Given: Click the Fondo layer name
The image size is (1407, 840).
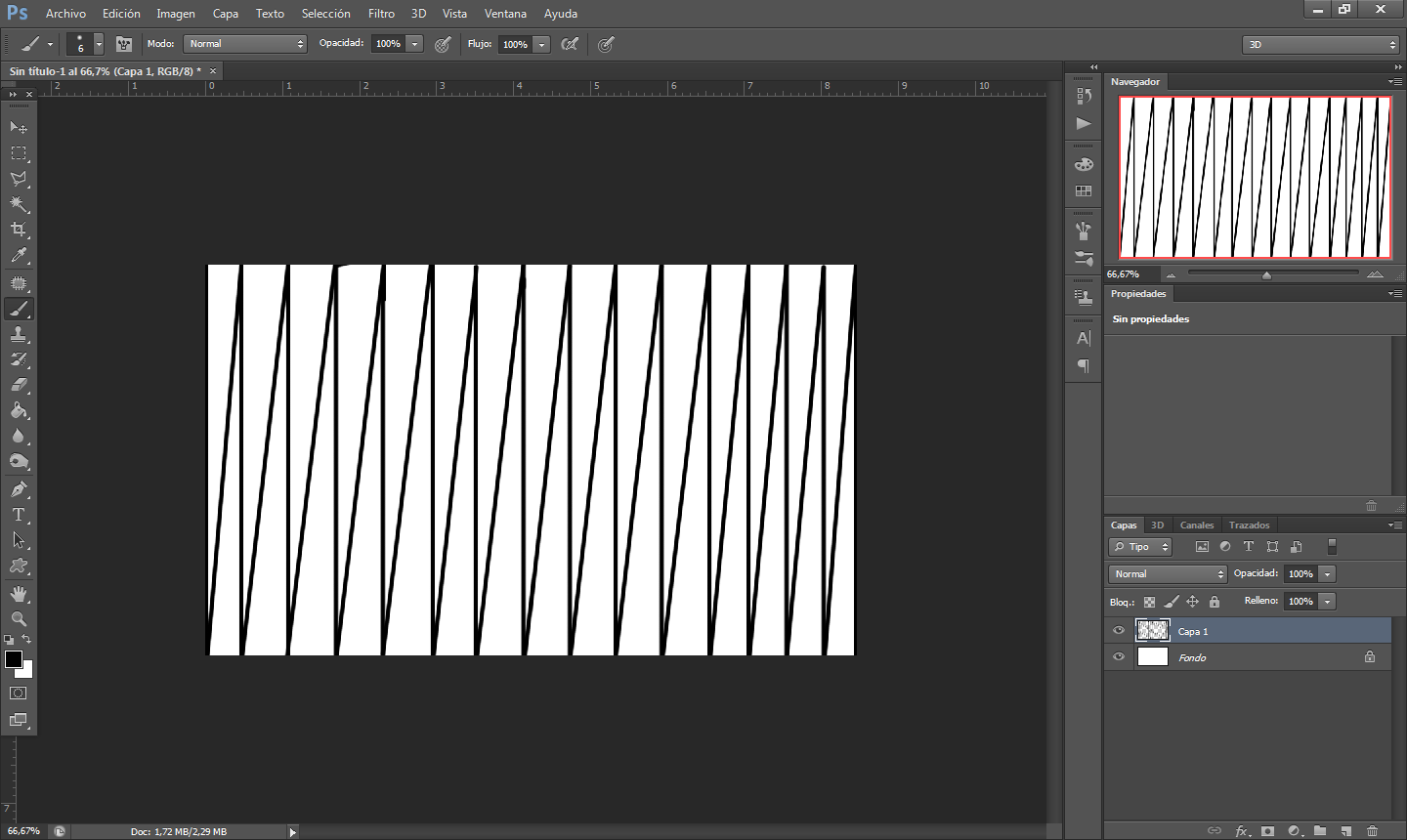Looking at the screenshot, I should (x=1192, y=658).
